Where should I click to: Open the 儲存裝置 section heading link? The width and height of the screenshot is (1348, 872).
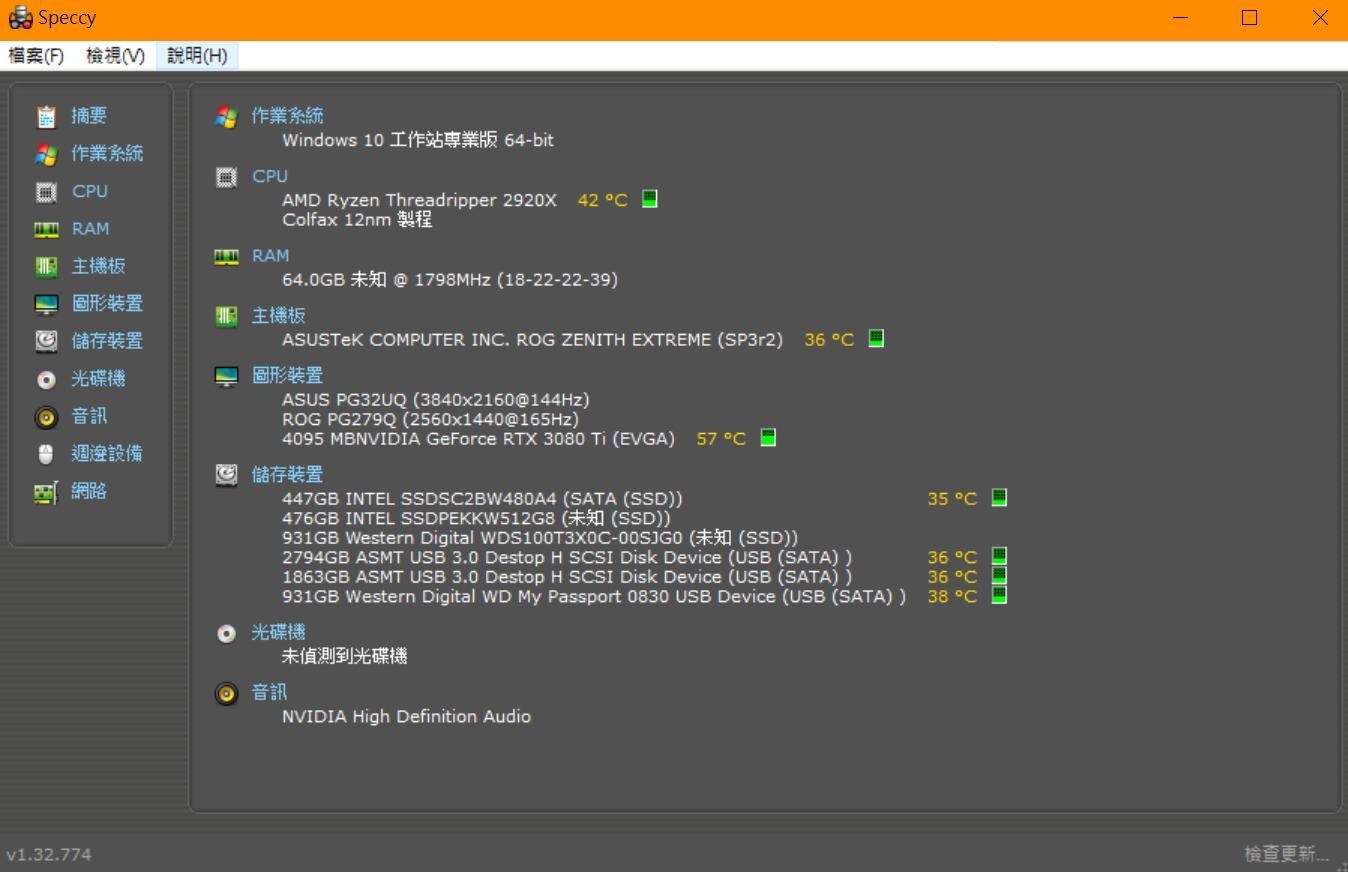(287, 475)
